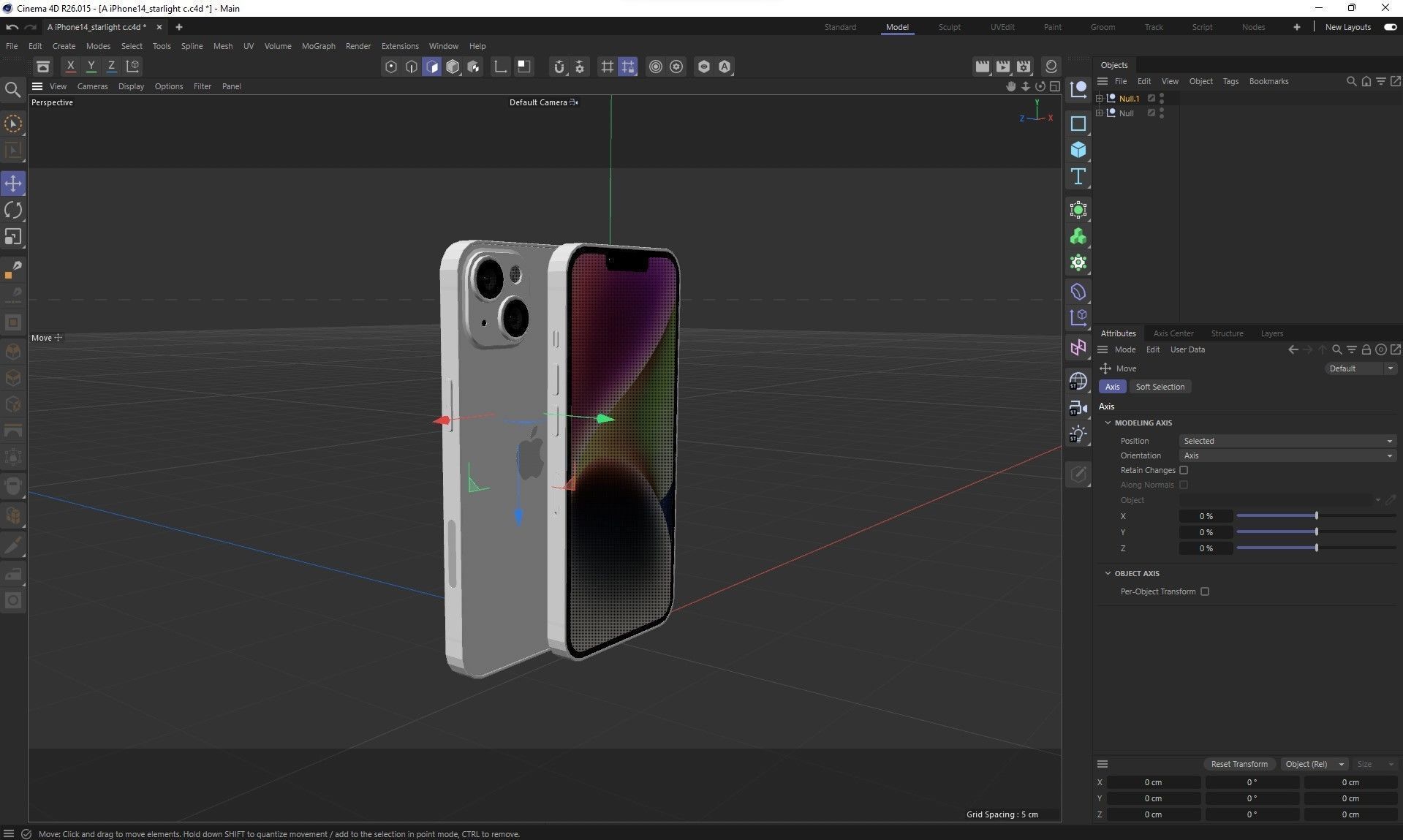This screenshot has height=840, width=1403.
Task: Enable Per-Object Transform checkbox
Action: tap(1205, 591)
